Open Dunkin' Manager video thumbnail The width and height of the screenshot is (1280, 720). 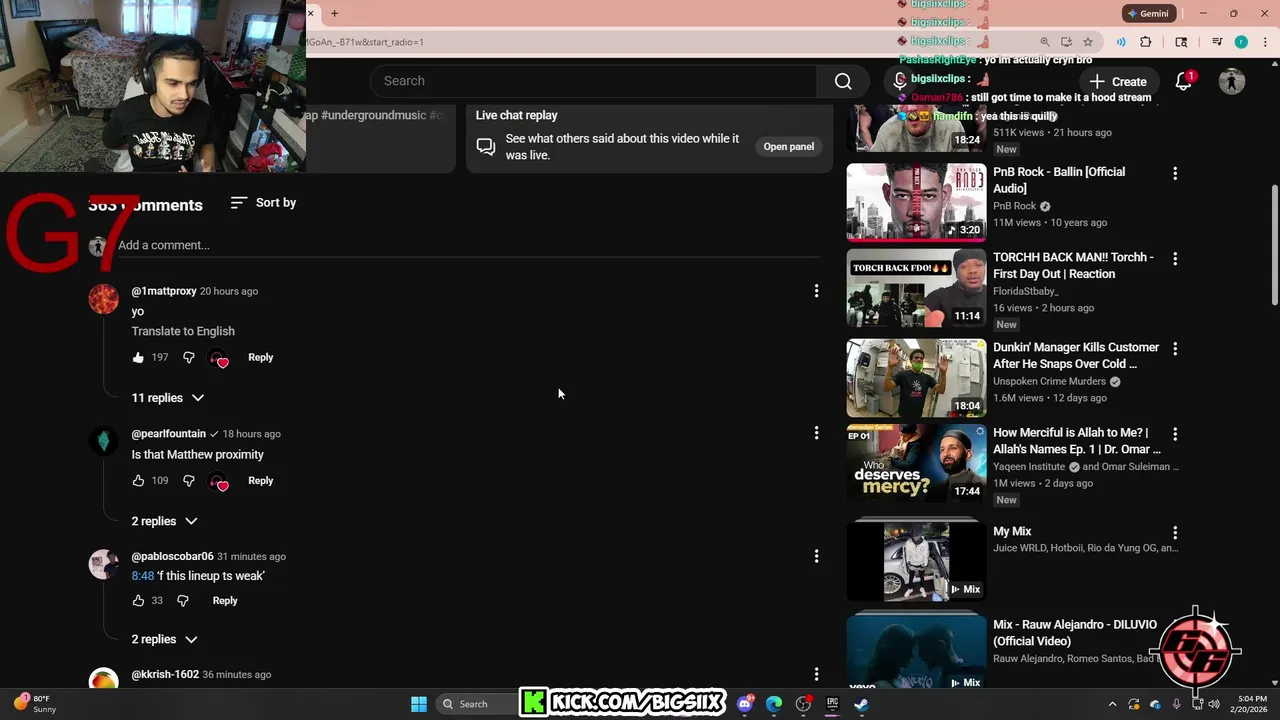click(x=916, y=378)
